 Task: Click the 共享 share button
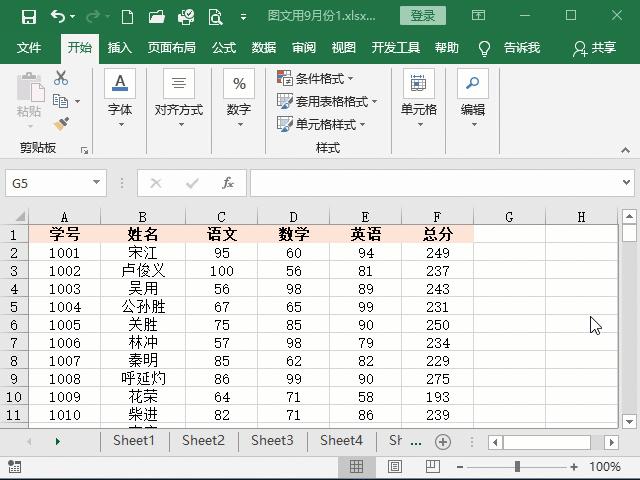pyautogui.click(x=594, y=47)
